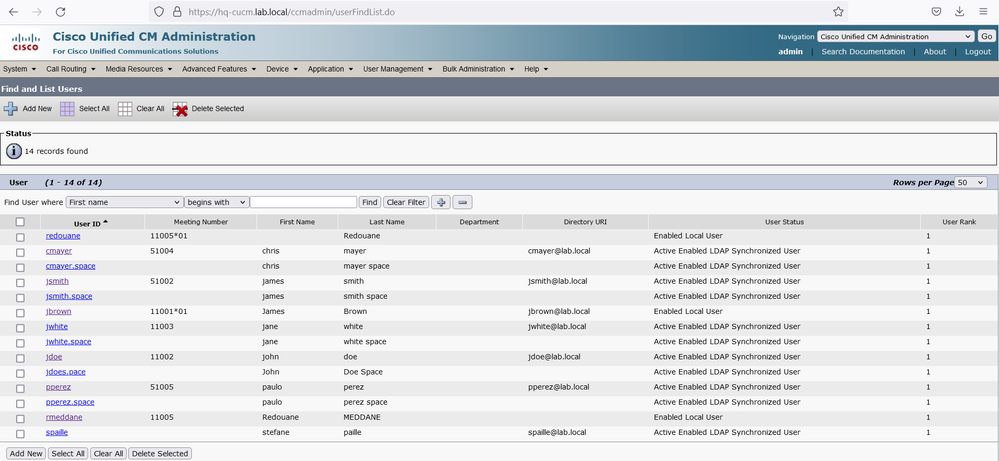
Task: Click the bottom Select All button
Action: point(68,454)
